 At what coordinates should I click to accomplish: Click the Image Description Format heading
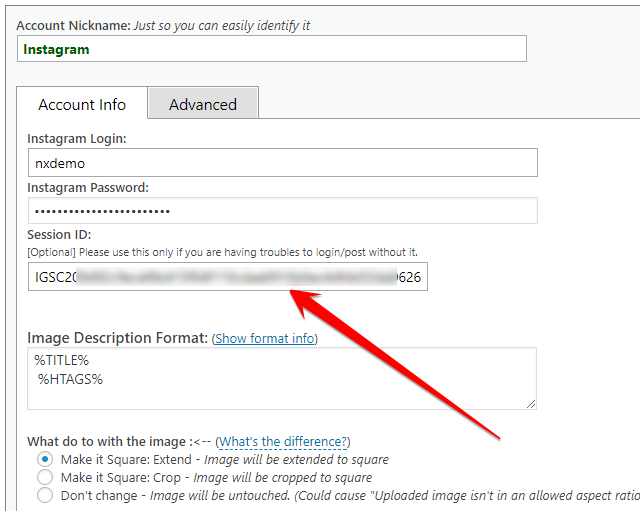tap(118, 338)
